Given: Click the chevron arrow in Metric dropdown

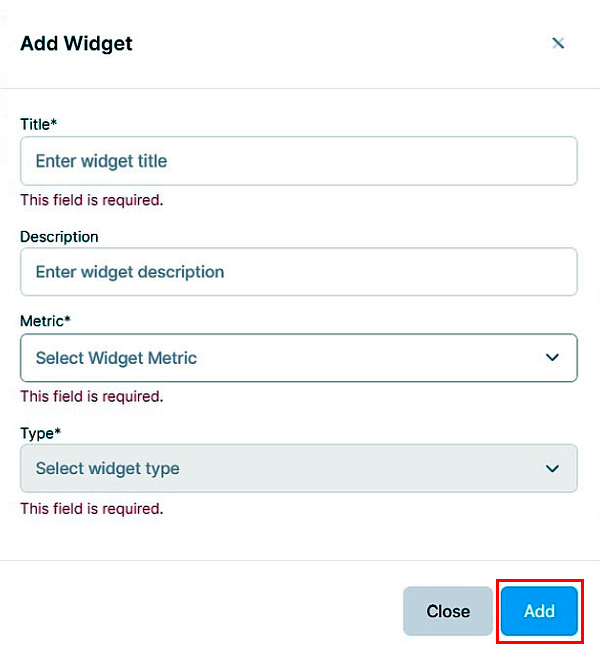Looking at the screenshot, I should tap(552, 358).
